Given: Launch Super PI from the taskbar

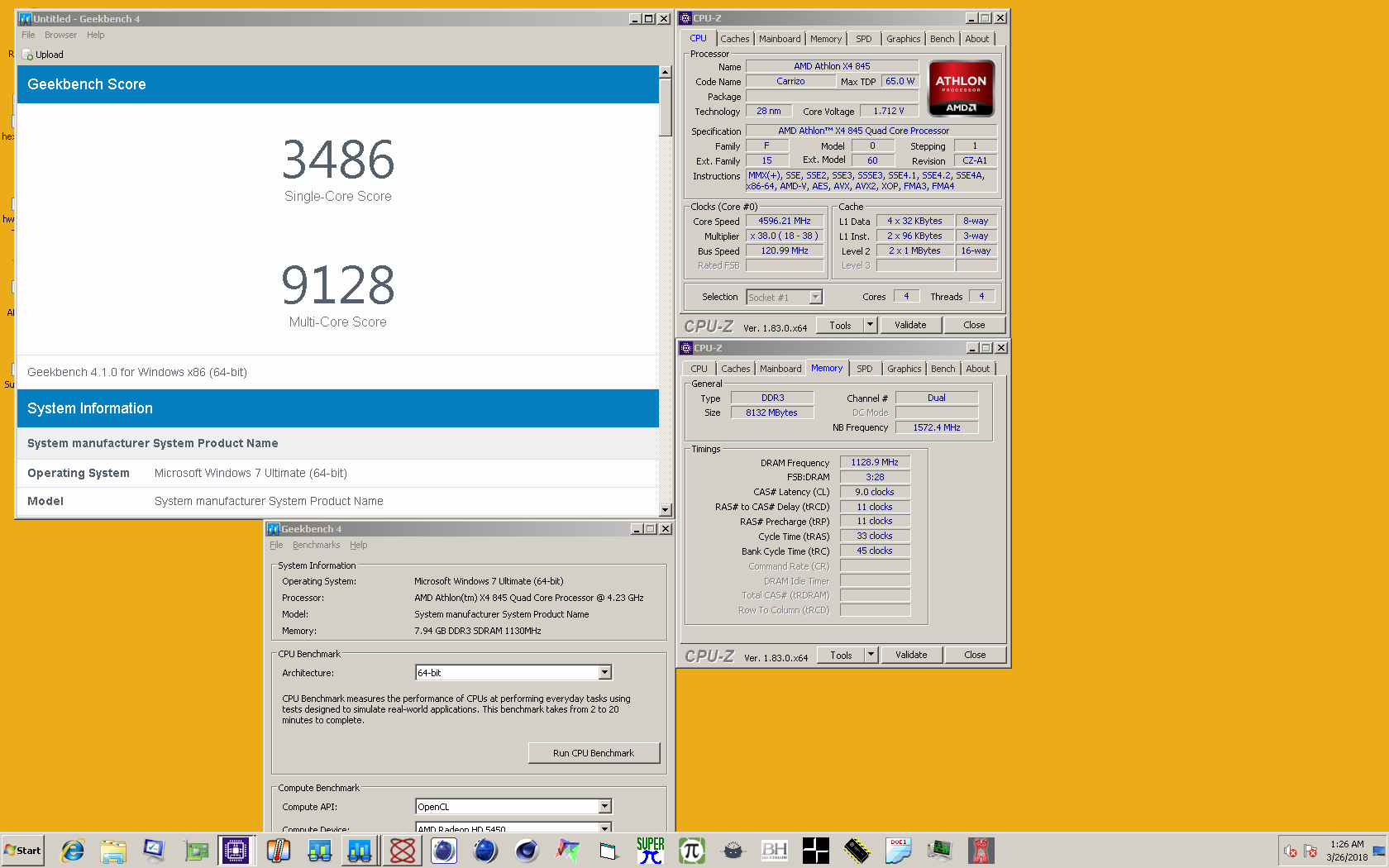Looking at the screenshot, I should pos(651,850).
